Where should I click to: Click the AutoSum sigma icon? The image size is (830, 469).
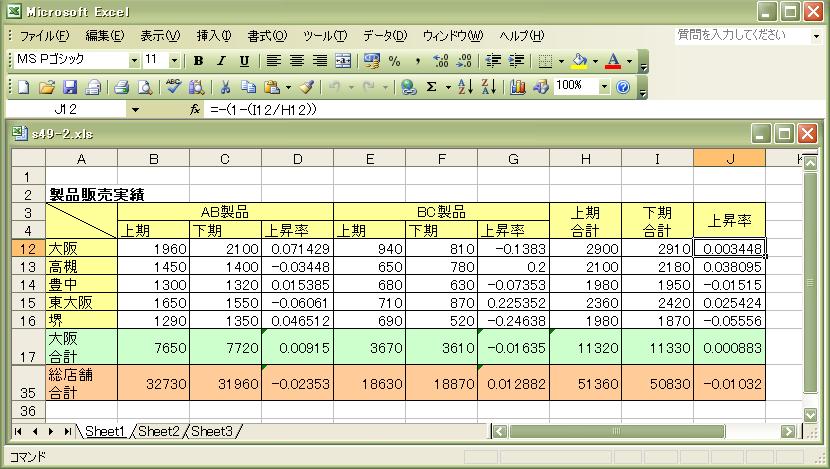point(431,86)
